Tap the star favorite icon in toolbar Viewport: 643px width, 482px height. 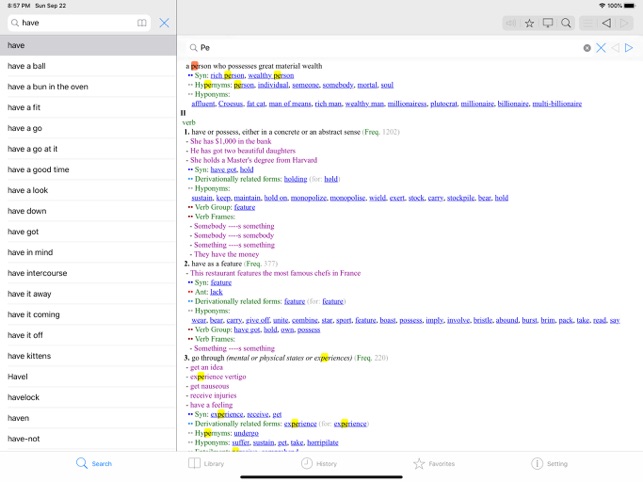(529, 23)
